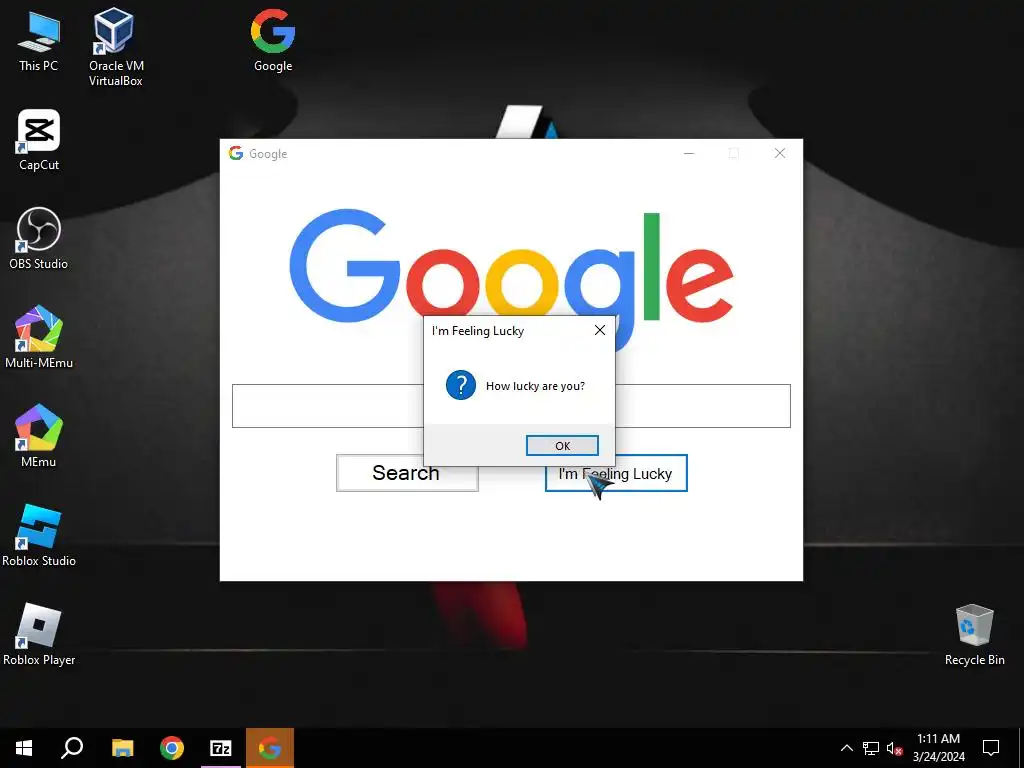Select the Roblox Studio shortcut

tap(39, 536)
